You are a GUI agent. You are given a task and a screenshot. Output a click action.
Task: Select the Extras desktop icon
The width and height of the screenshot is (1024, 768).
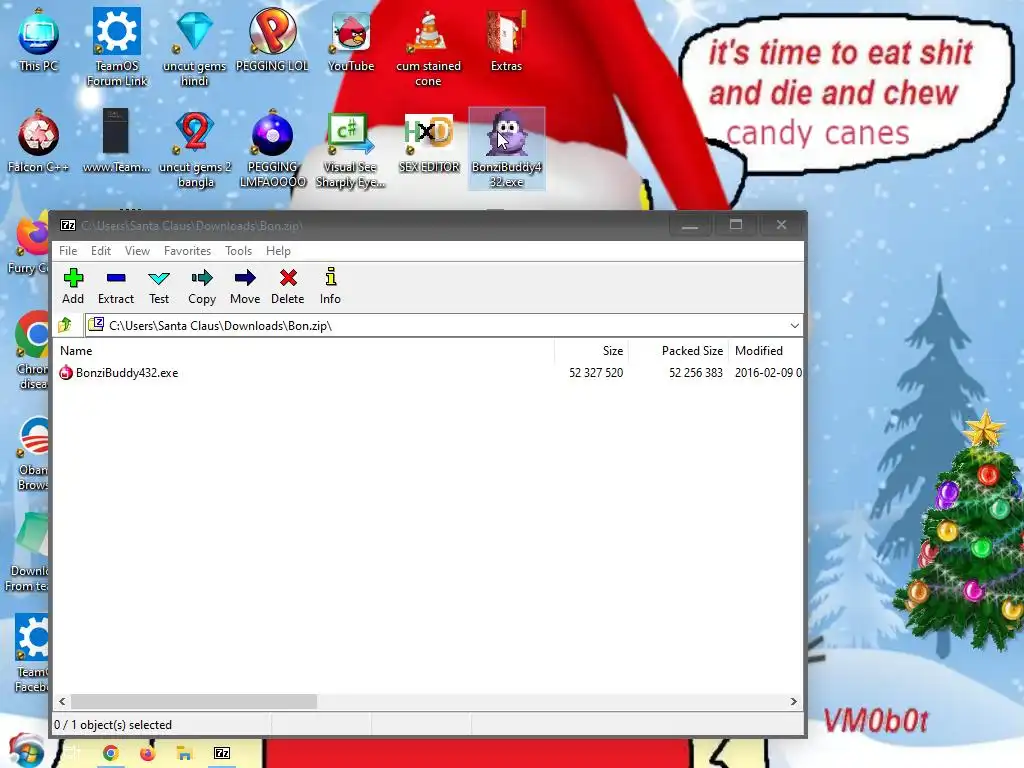point(506,40)
